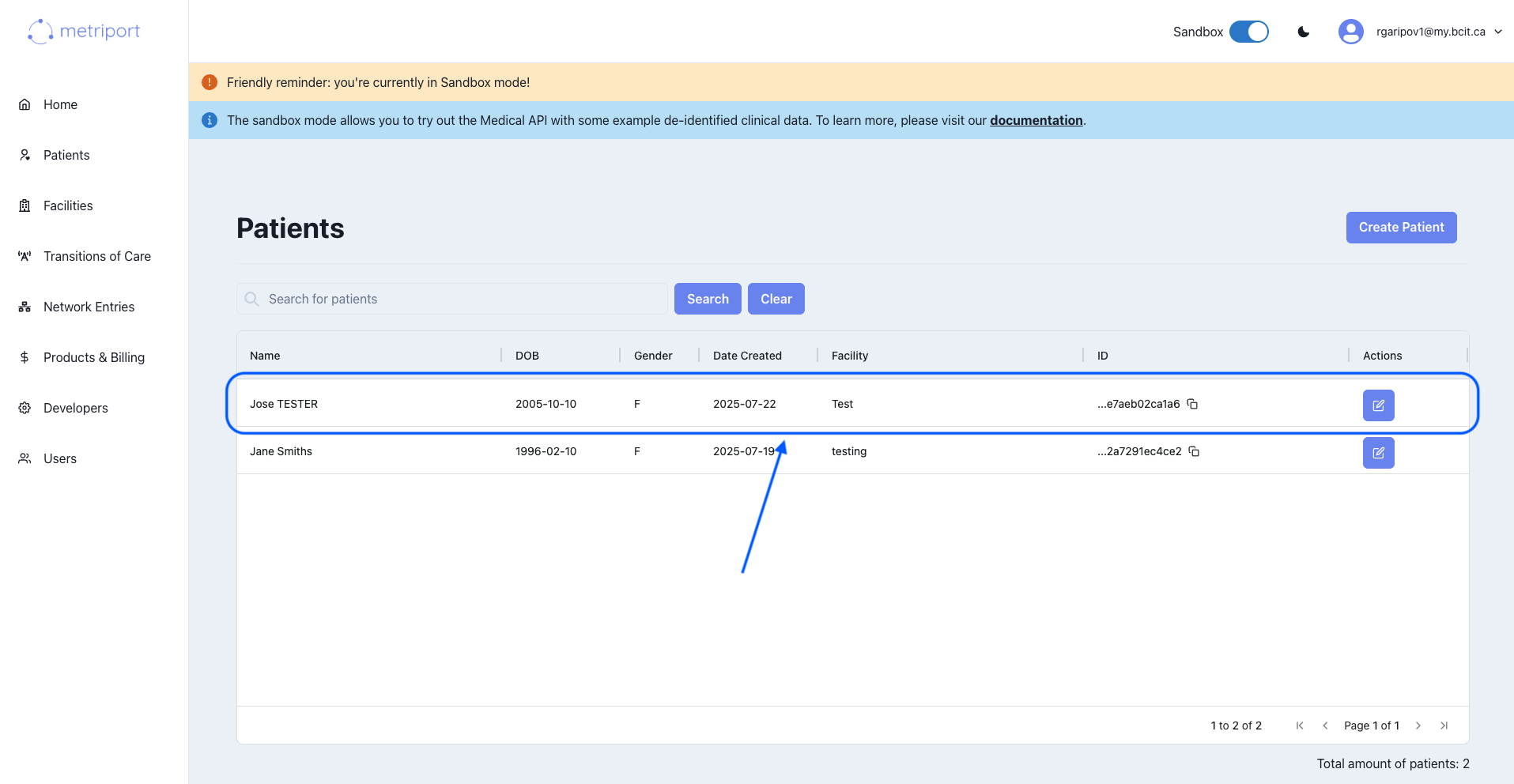Screen dimensions: 1514x784
Task: Select the Network Entries icon
Action: [x=25, y=306]
